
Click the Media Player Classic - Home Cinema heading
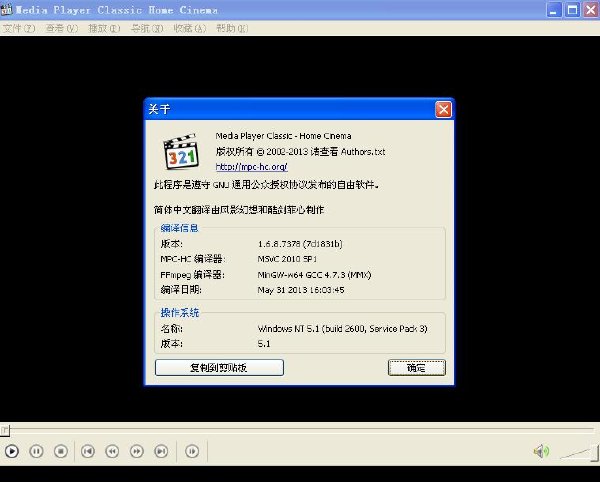click(x=283, y=136)
